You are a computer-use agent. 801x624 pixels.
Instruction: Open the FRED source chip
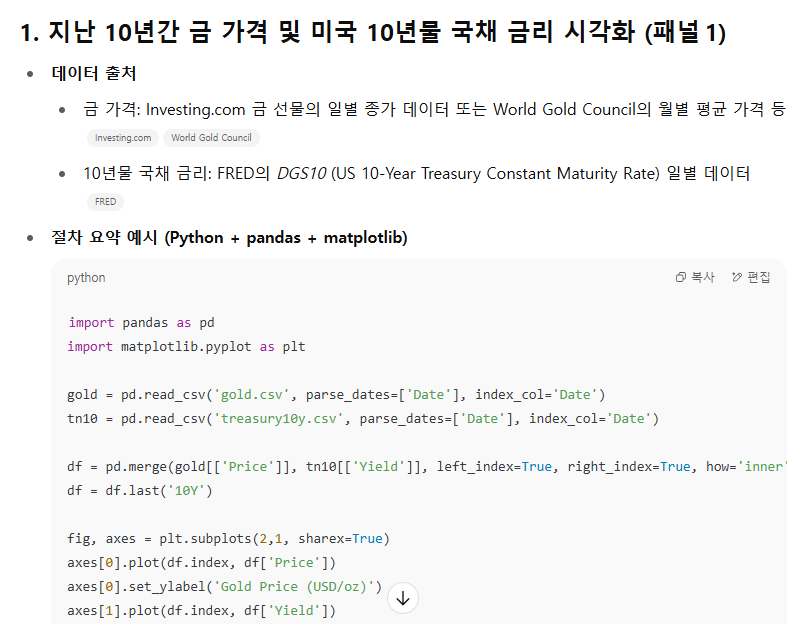click(x=105, y=202)
